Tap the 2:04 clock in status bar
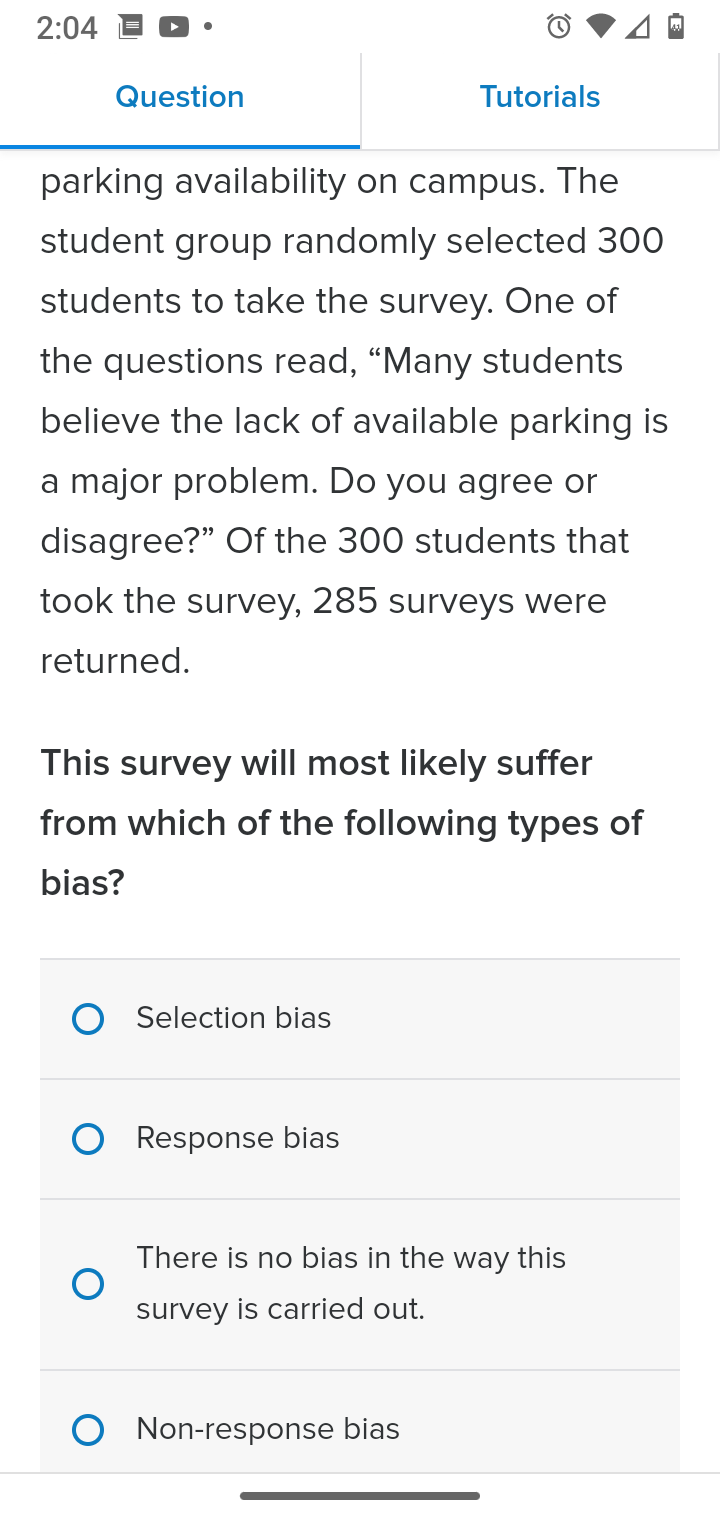 coord(67,28)
